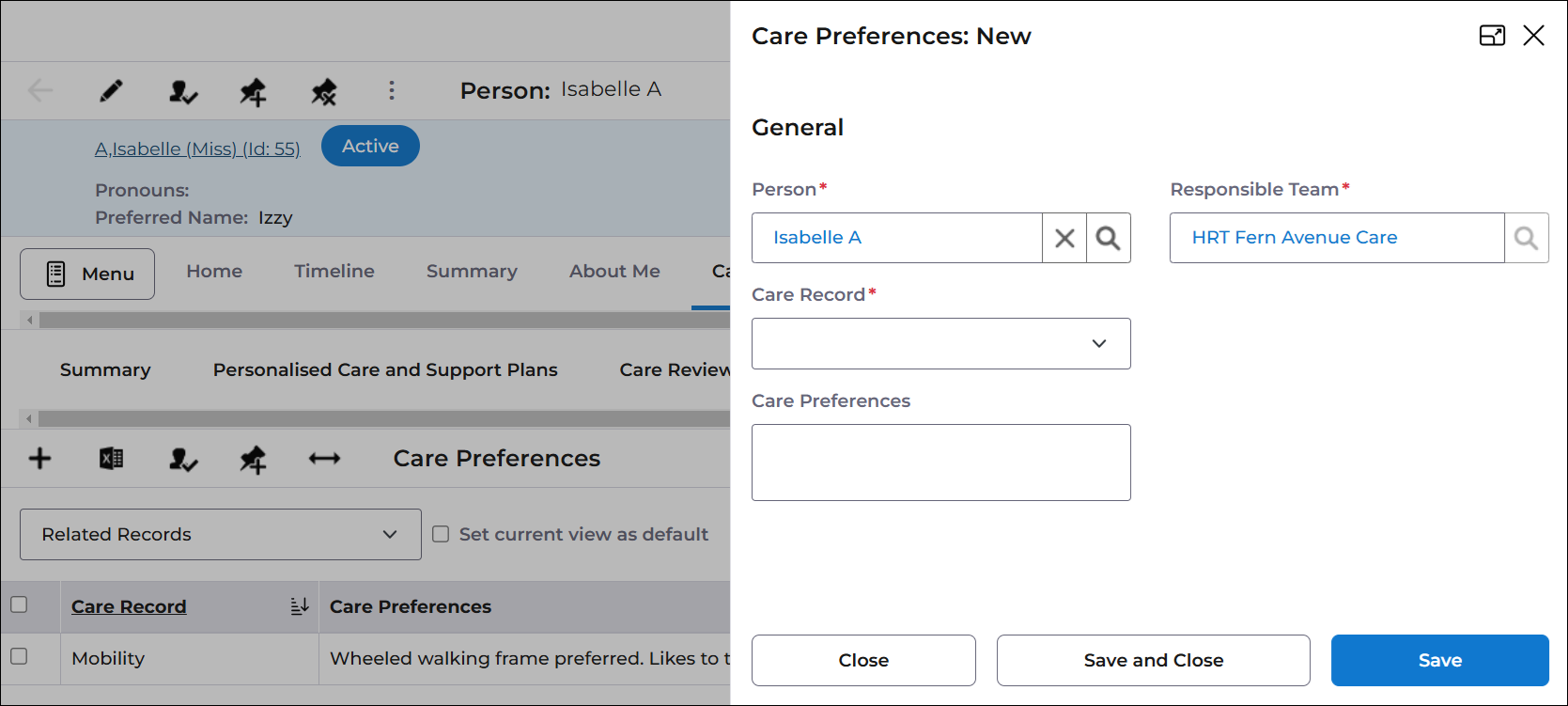Expand the Care Preferences dialog to full view
Screen dimensions: 1568x706
click(1492, 36)
